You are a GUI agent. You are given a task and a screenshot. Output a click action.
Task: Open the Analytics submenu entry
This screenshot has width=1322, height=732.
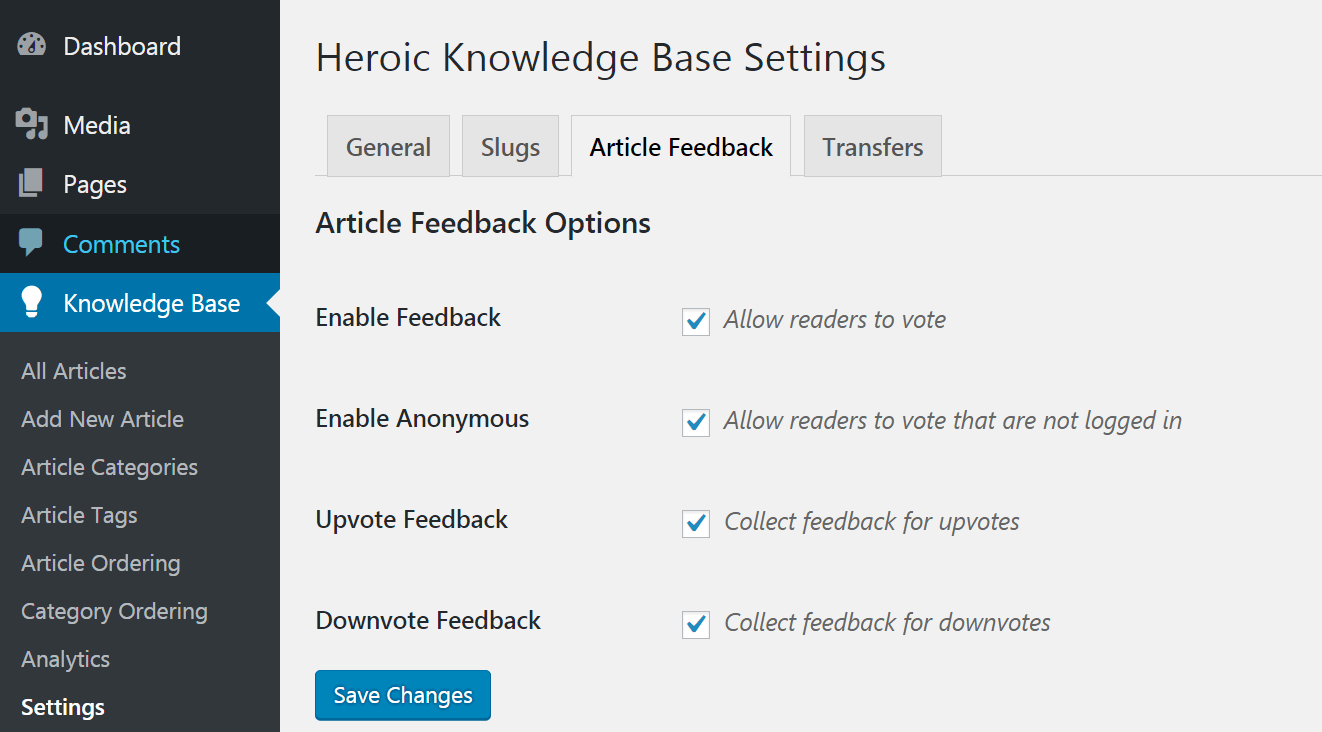[x=65, y=659]
